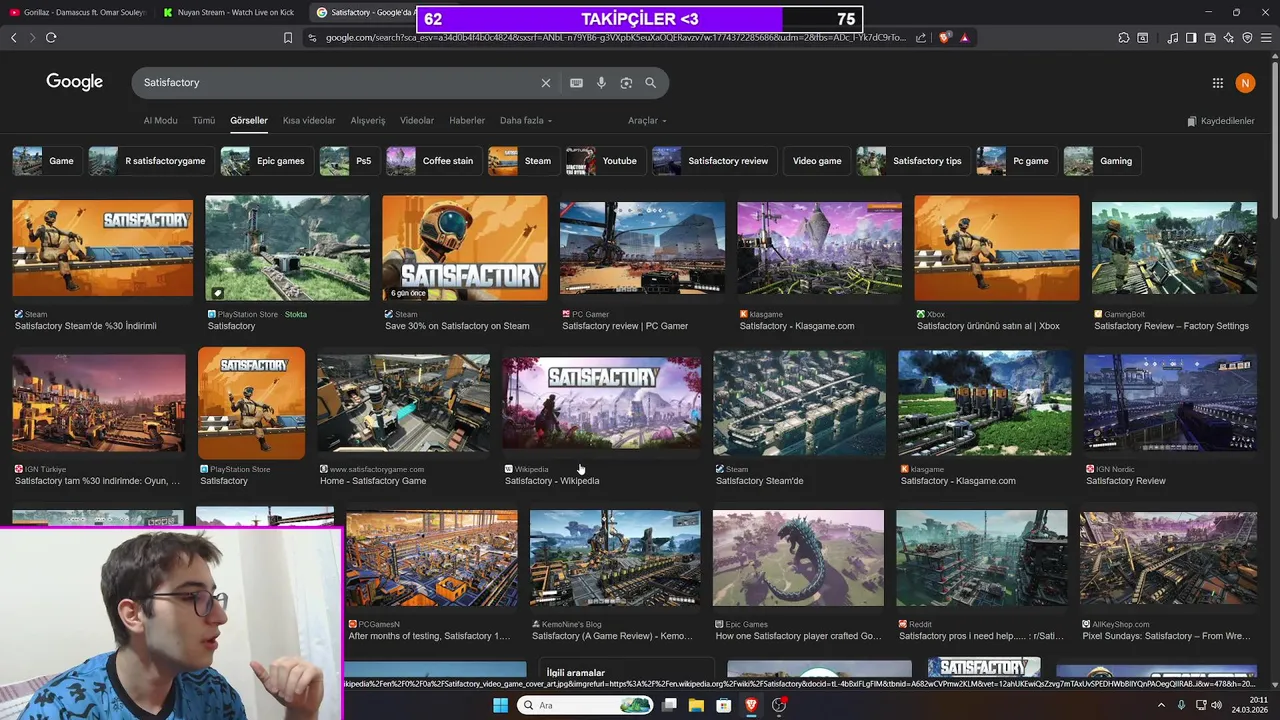This screenshot has width=1280, height=720.
Task: Filter images by the Game chip
Action: 46,161
